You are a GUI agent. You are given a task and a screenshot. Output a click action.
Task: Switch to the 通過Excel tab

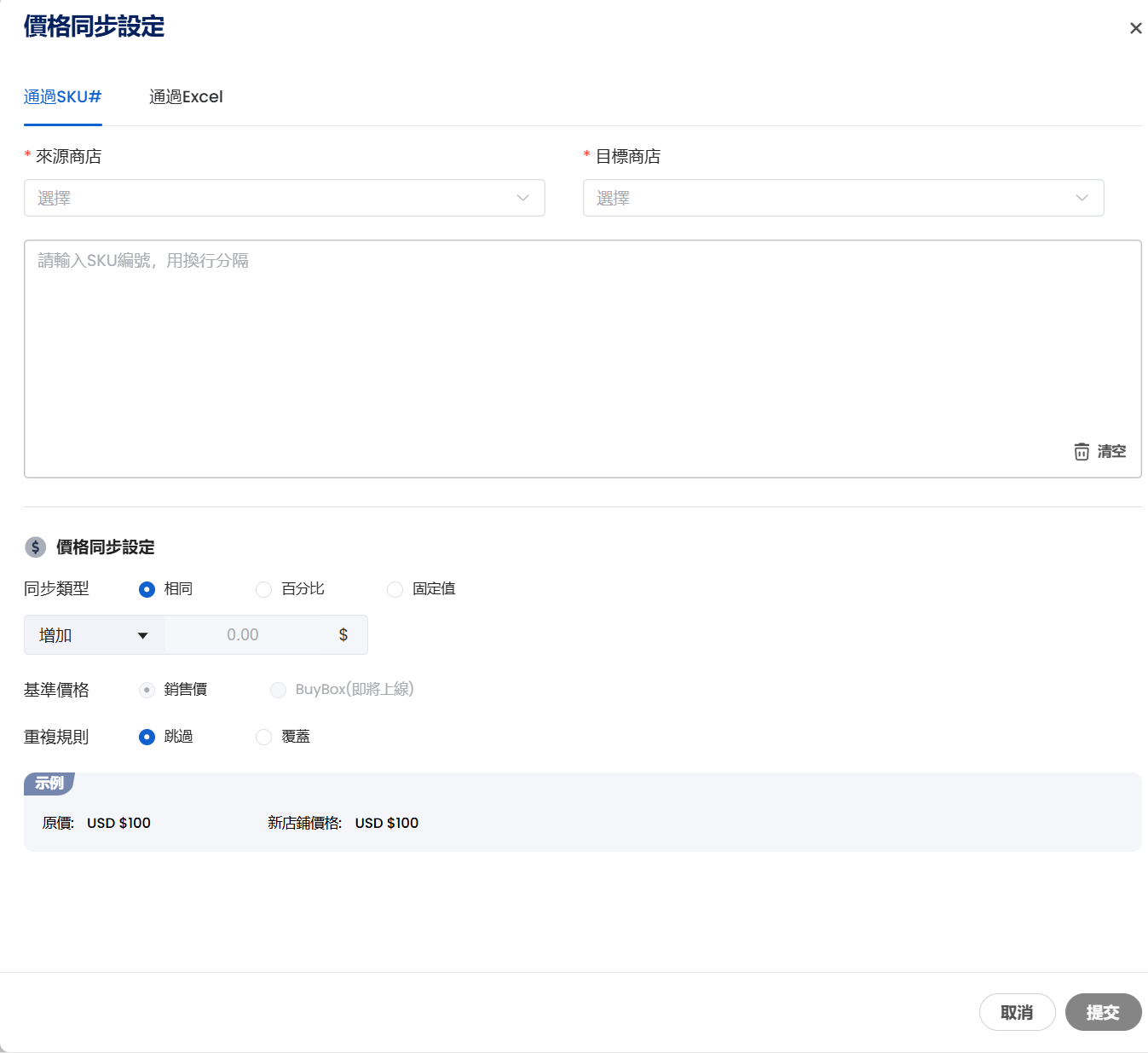point(186,97)
